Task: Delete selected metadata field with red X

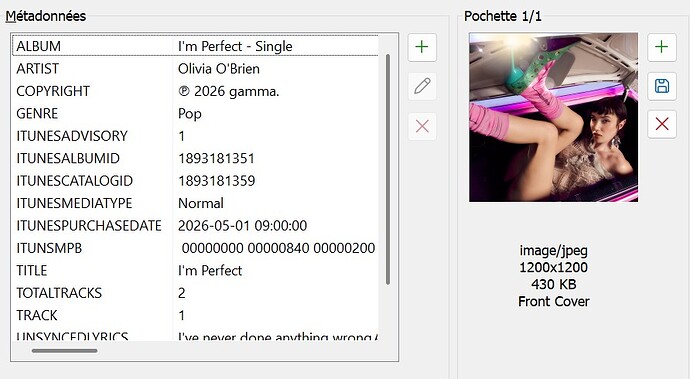Action: (x=422, y=127)
